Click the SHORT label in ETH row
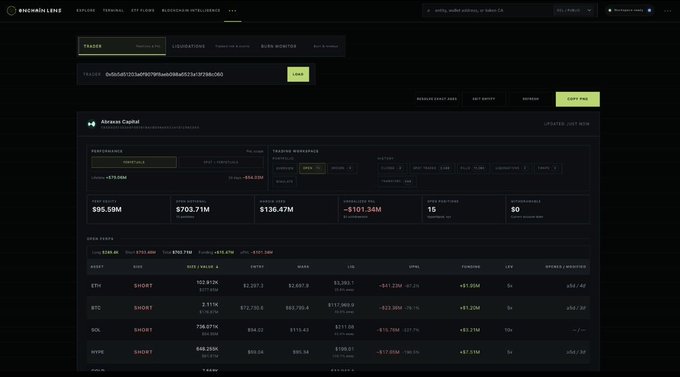This screenshot has height=377, width=680. click(143, 286)
